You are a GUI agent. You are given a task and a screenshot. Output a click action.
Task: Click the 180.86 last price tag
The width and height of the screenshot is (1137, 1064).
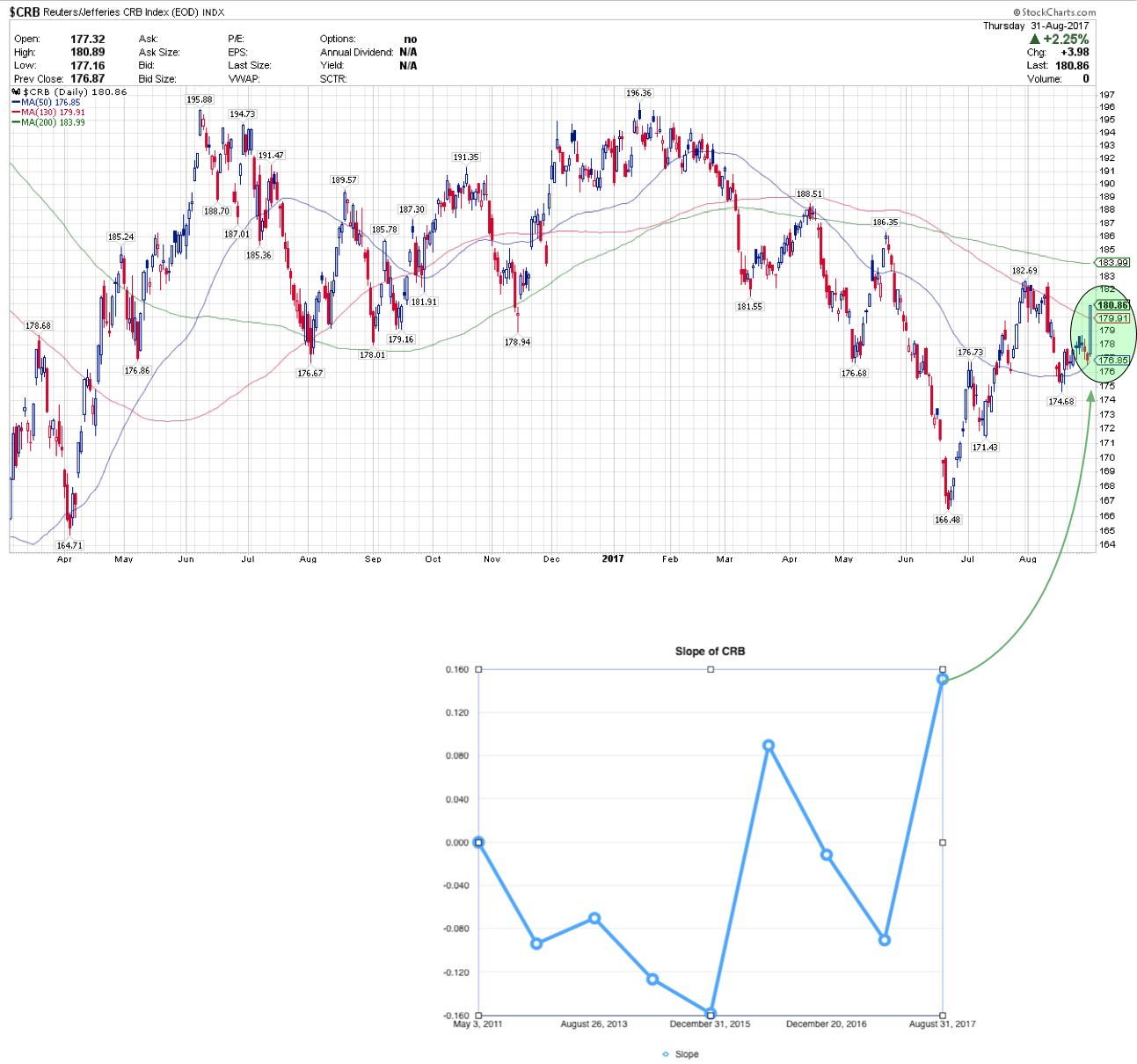[x=1112, y=305]
